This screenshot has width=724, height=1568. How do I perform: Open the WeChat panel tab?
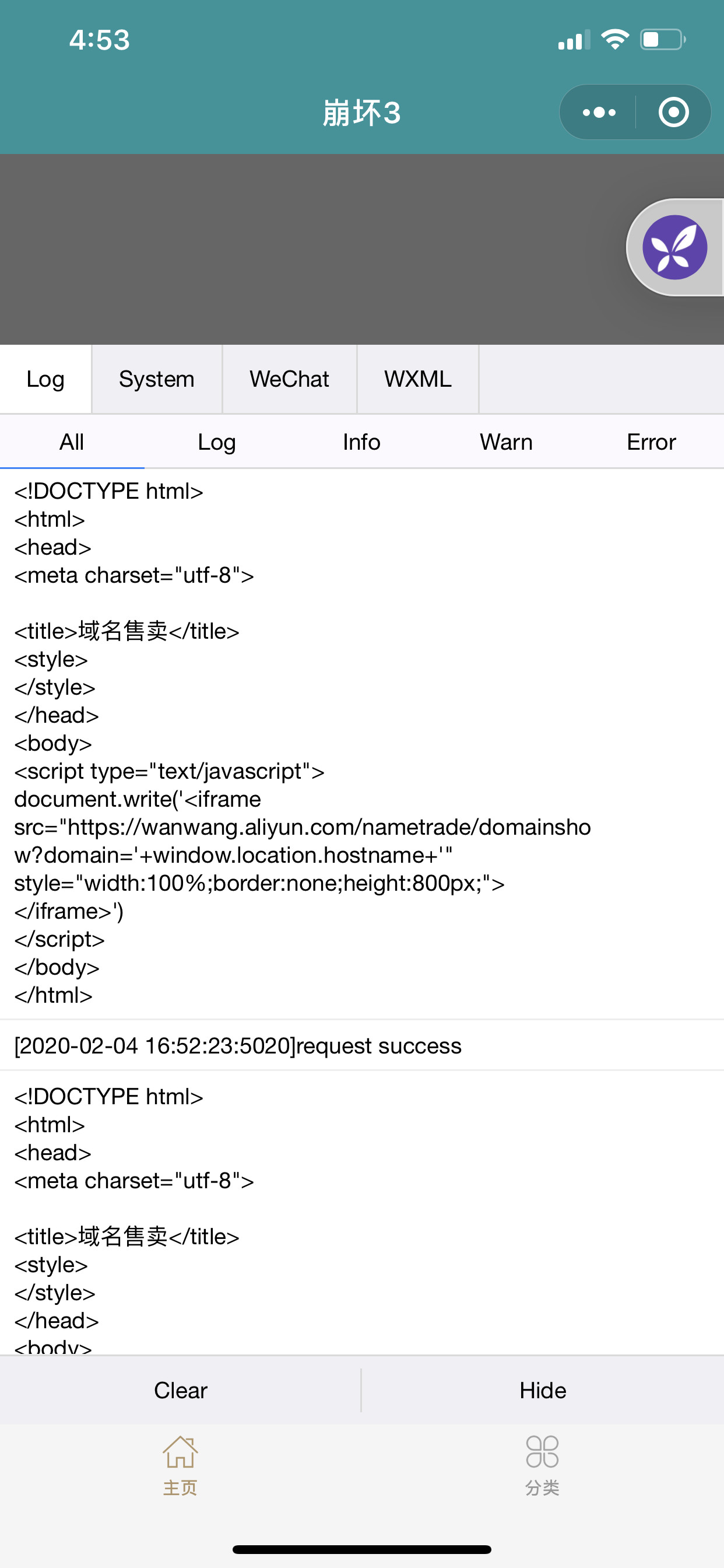click(290, 379)
